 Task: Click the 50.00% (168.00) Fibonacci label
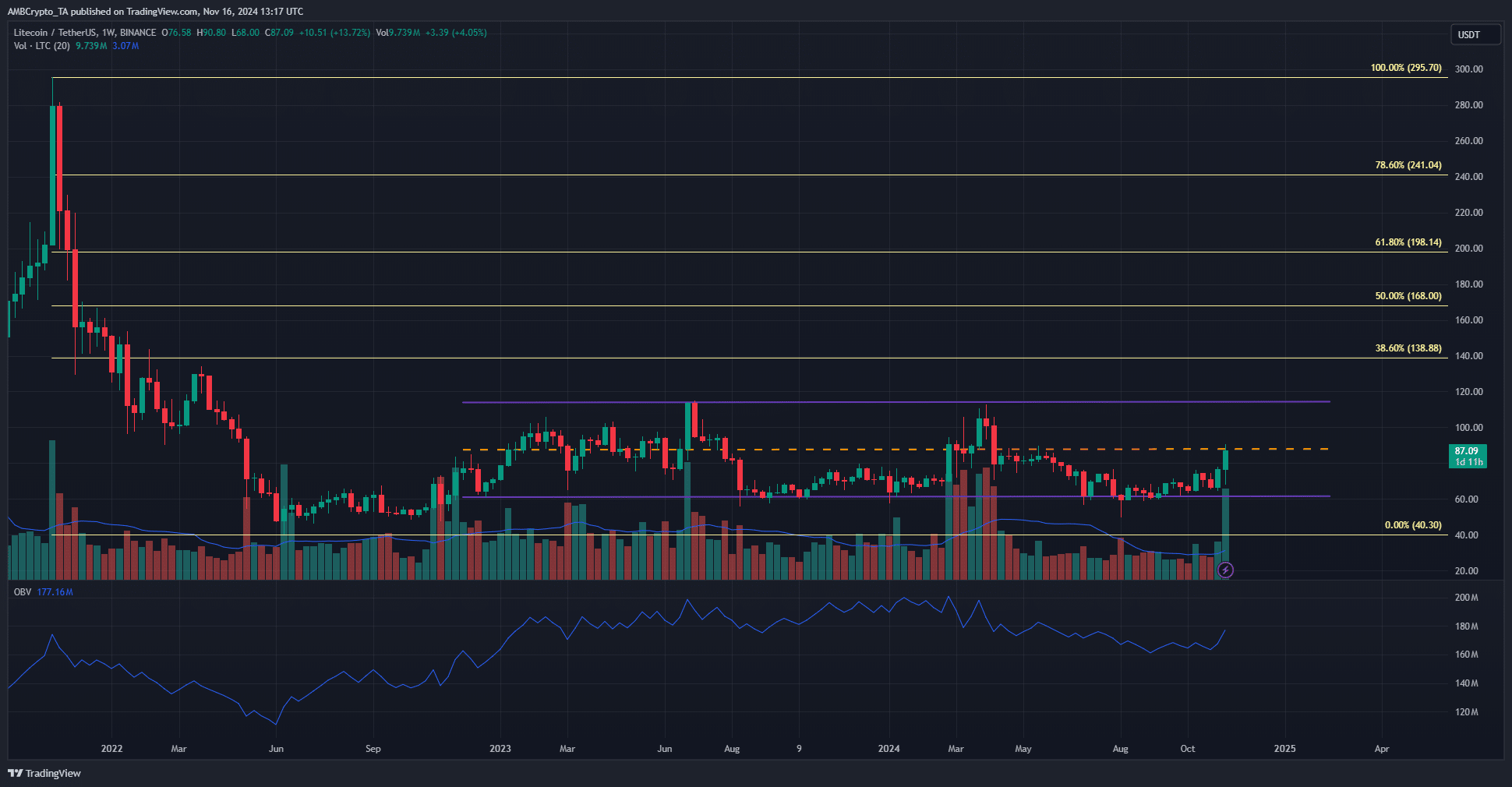click(x=1408, y=296)
